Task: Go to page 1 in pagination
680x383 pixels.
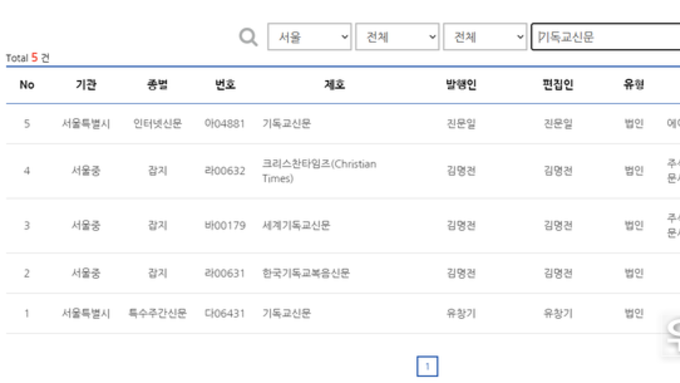Action: (427, 366)
